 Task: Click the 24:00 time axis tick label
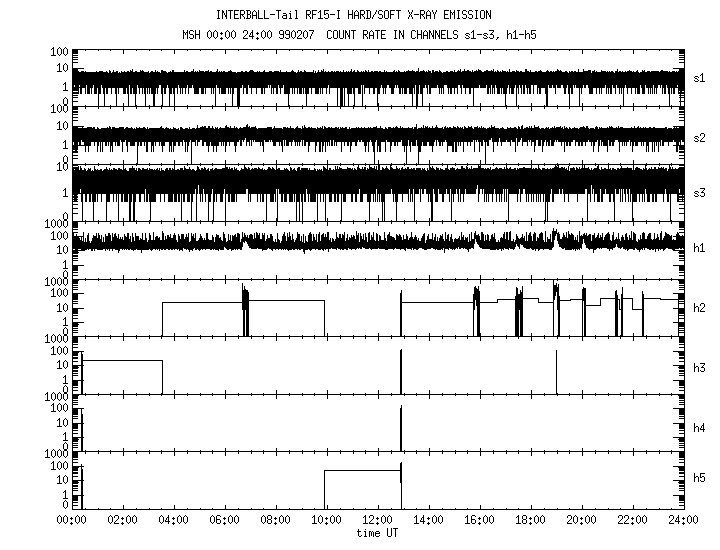point(682,520)
